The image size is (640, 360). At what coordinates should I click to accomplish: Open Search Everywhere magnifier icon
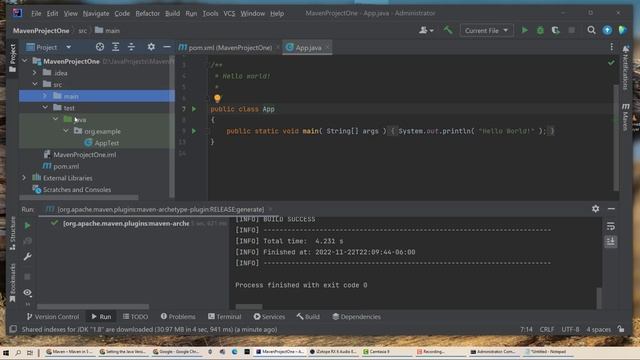(x=591, y=30)
